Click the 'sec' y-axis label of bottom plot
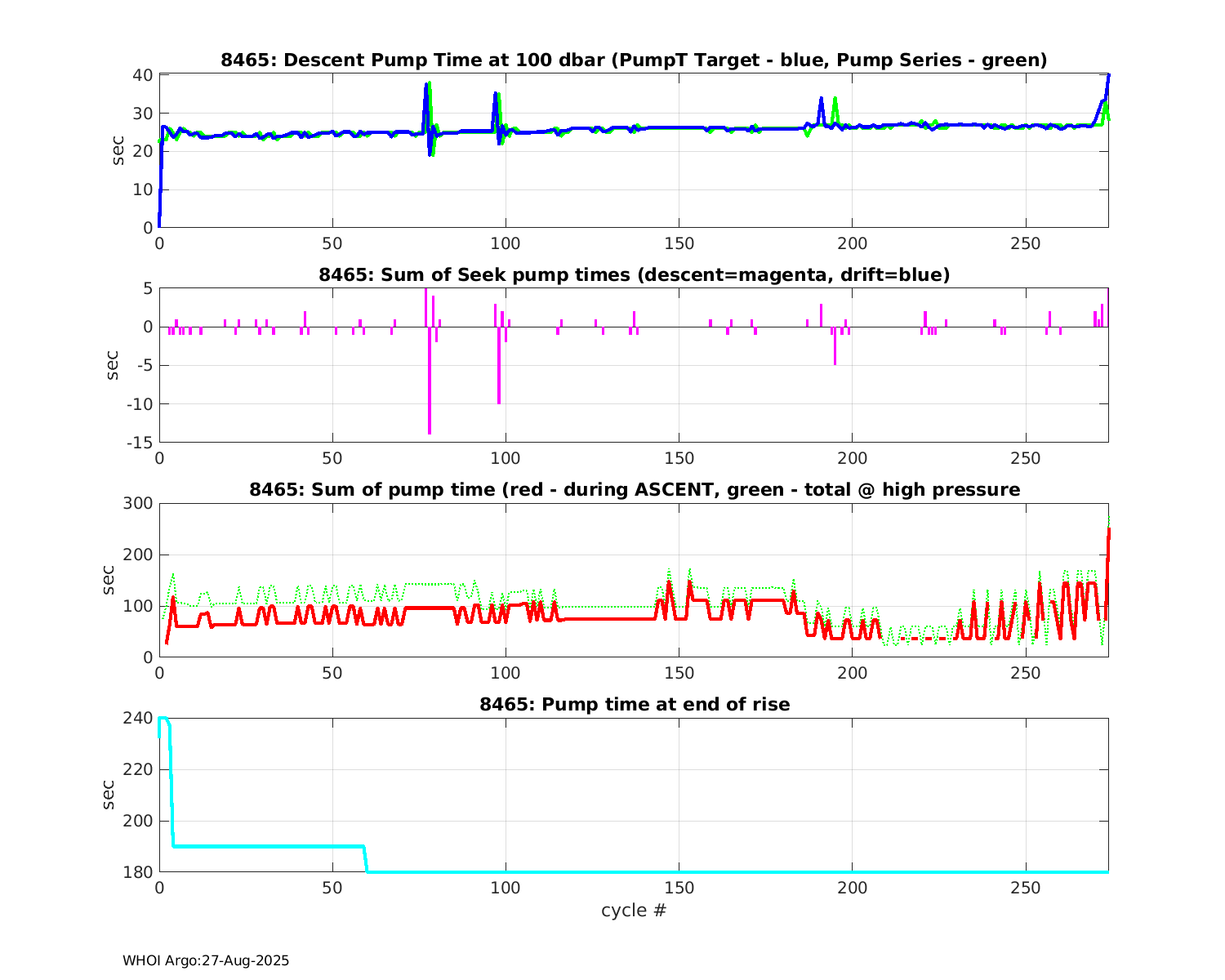Viewport: 1225px width, 980px height. (x=109, y=795)
